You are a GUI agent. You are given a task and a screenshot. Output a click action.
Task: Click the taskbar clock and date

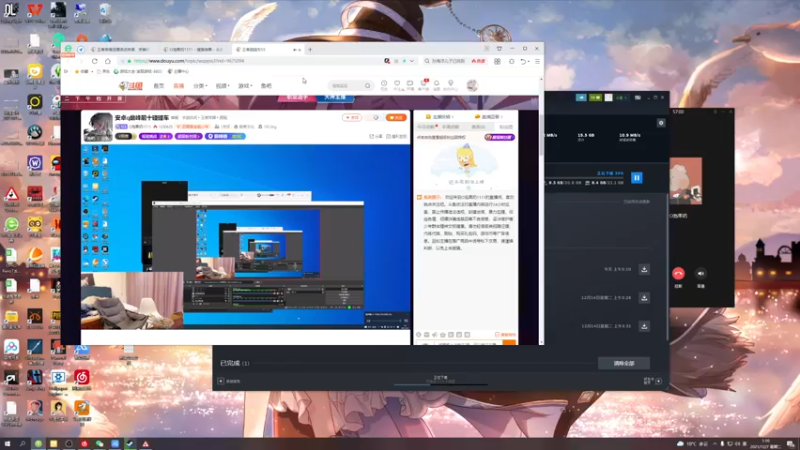click(765, 444)
